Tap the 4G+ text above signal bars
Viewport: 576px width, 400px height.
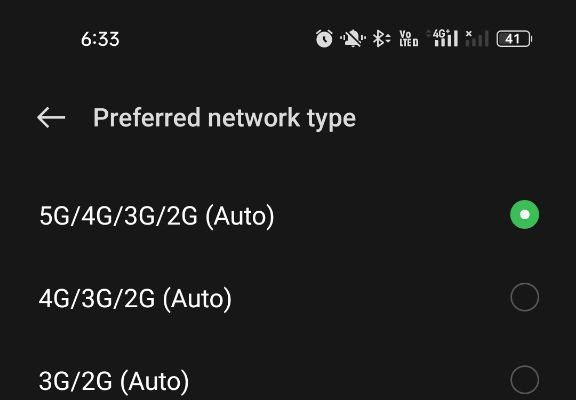(439, 34)
